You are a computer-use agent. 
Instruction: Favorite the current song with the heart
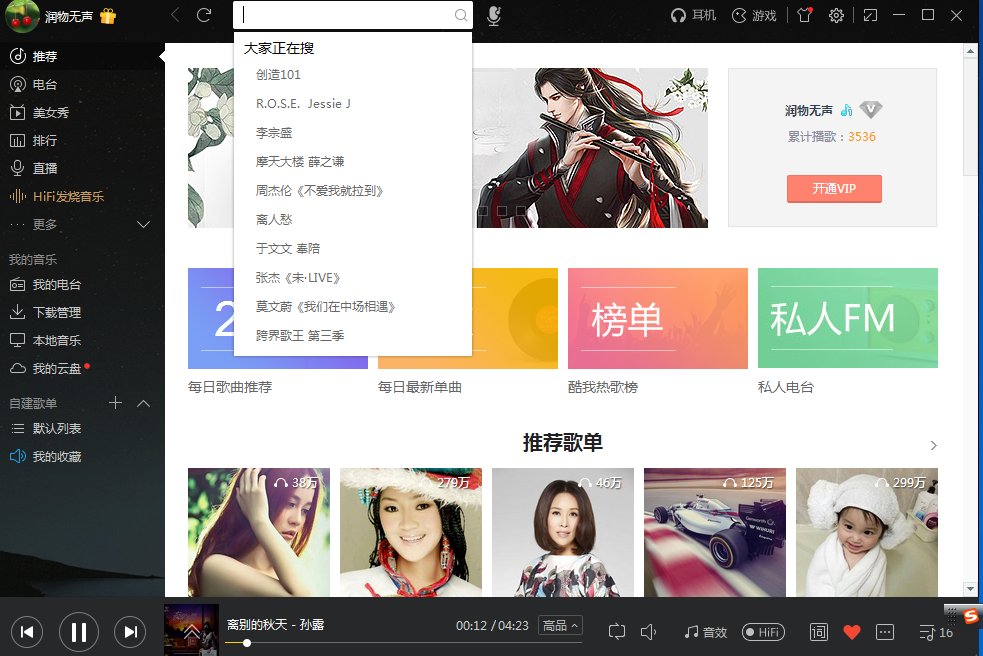[x=851, y=632]
